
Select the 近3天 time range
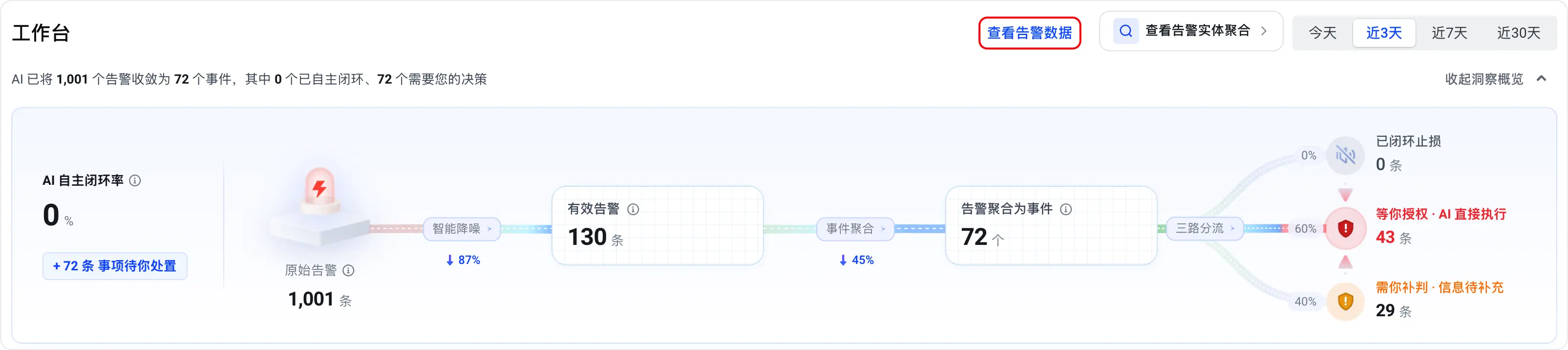point(1383,33)
